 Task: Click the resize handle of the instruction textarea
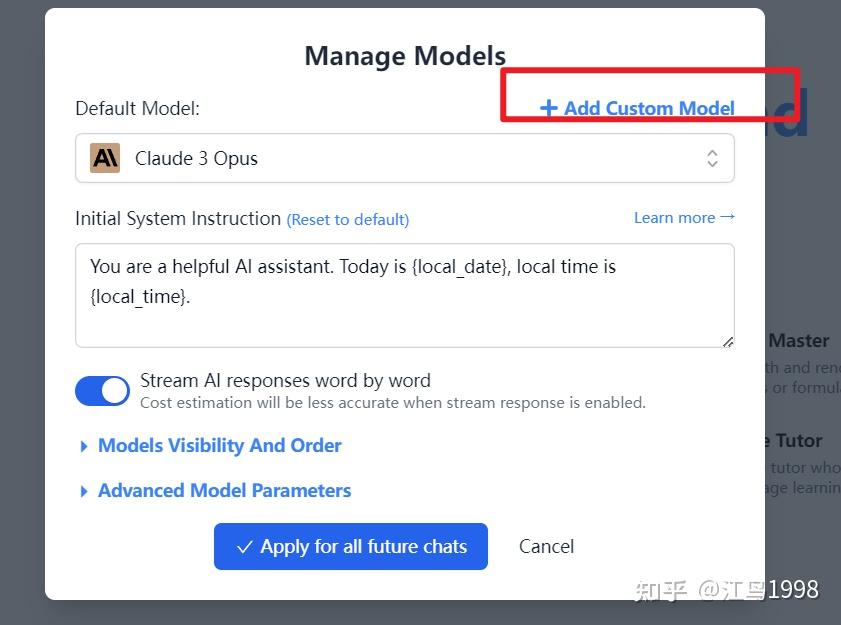(x=727, y=341)
